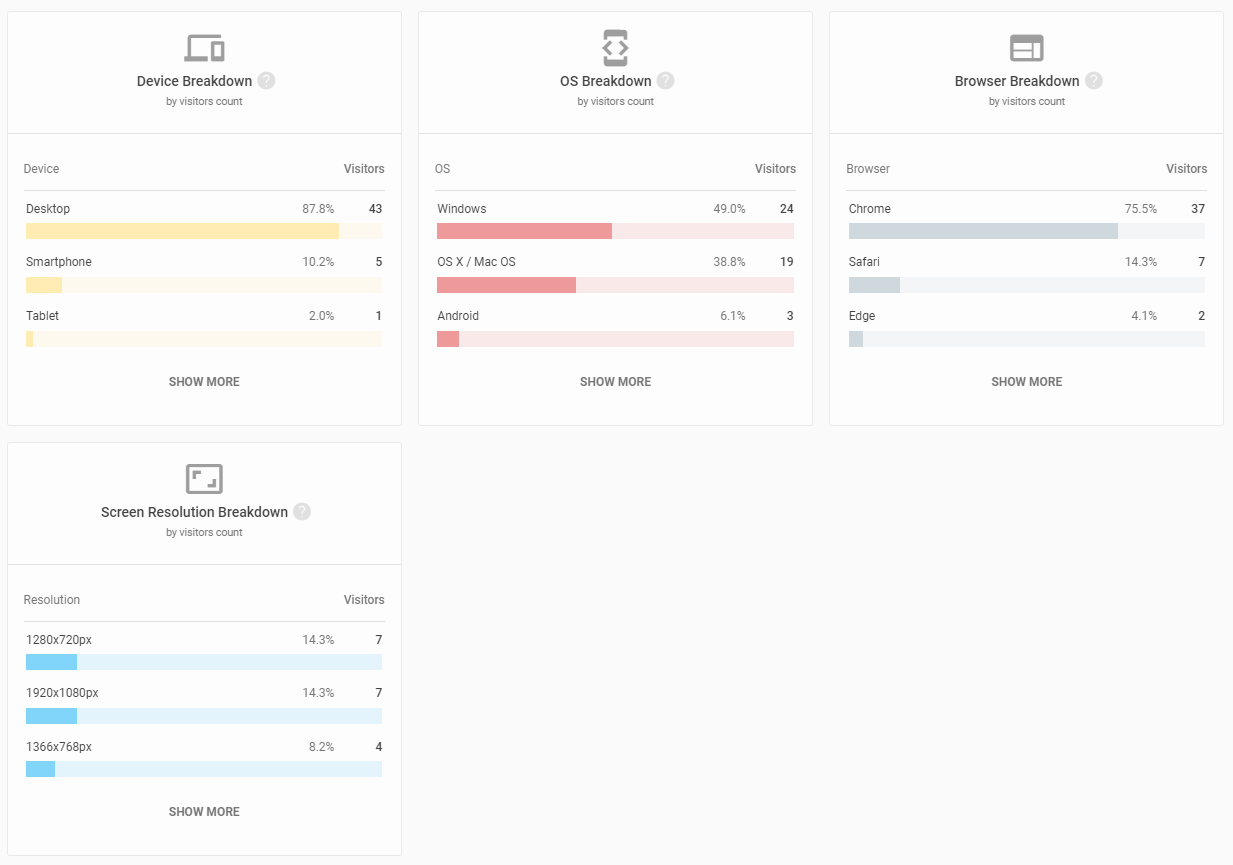Viewport: 1233px width, 865px height.
Task: Show more operating systems in OS Breakdown
Action: tap(615, 382)
